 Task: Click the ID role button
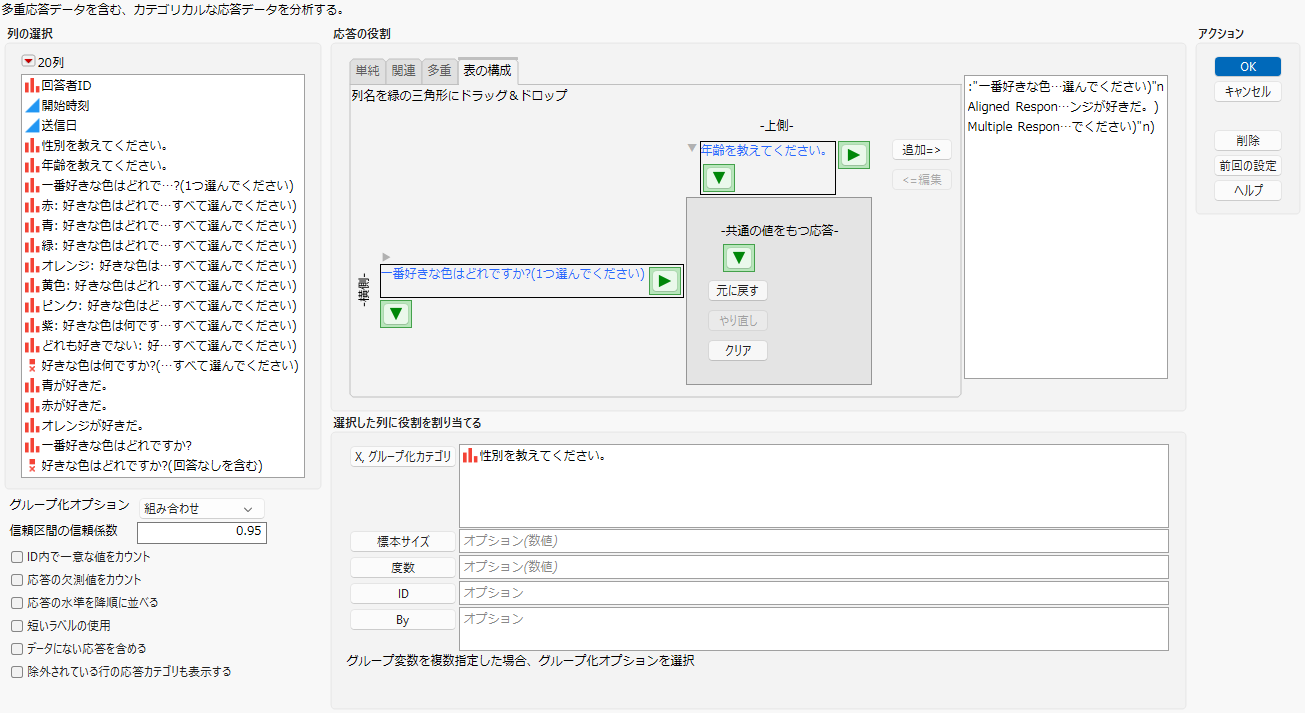click(x=403, y=593)
